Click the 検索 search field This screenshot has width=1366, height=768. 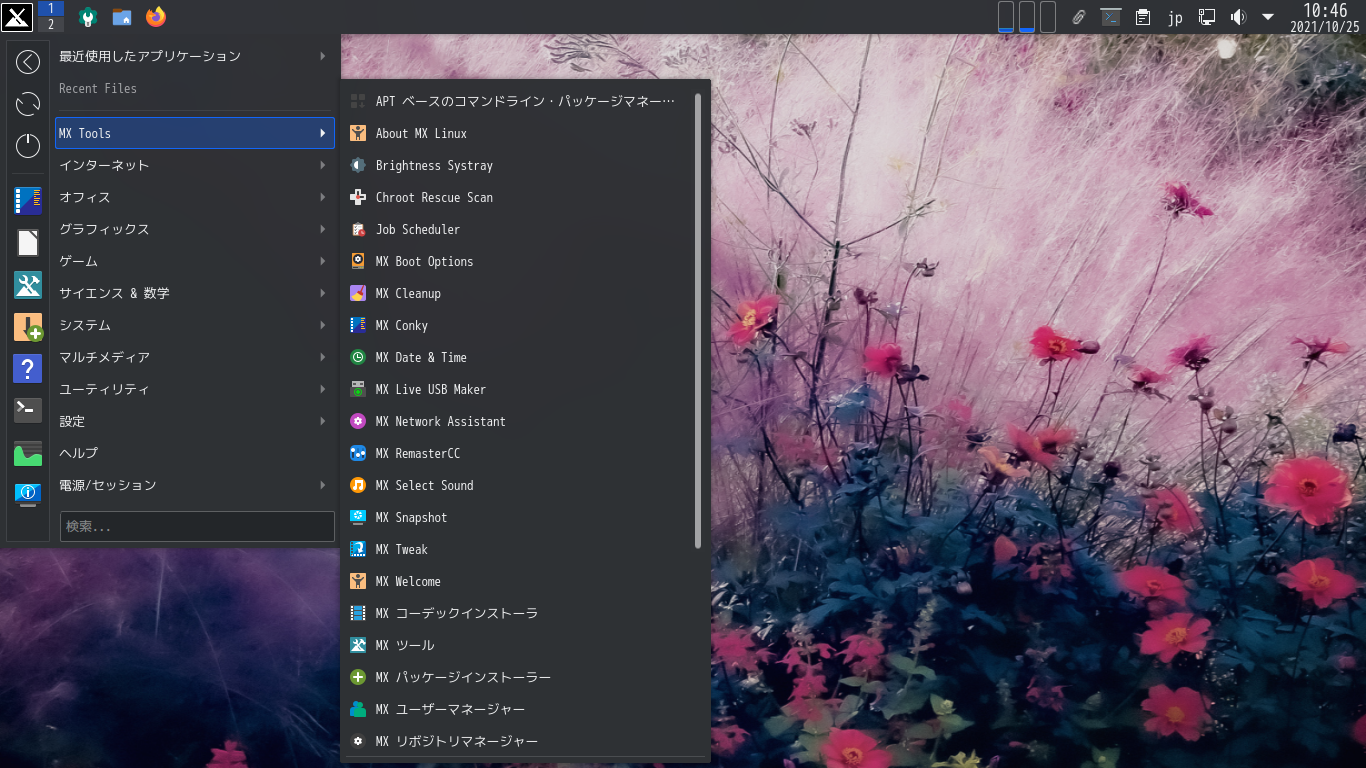point(197,526)
